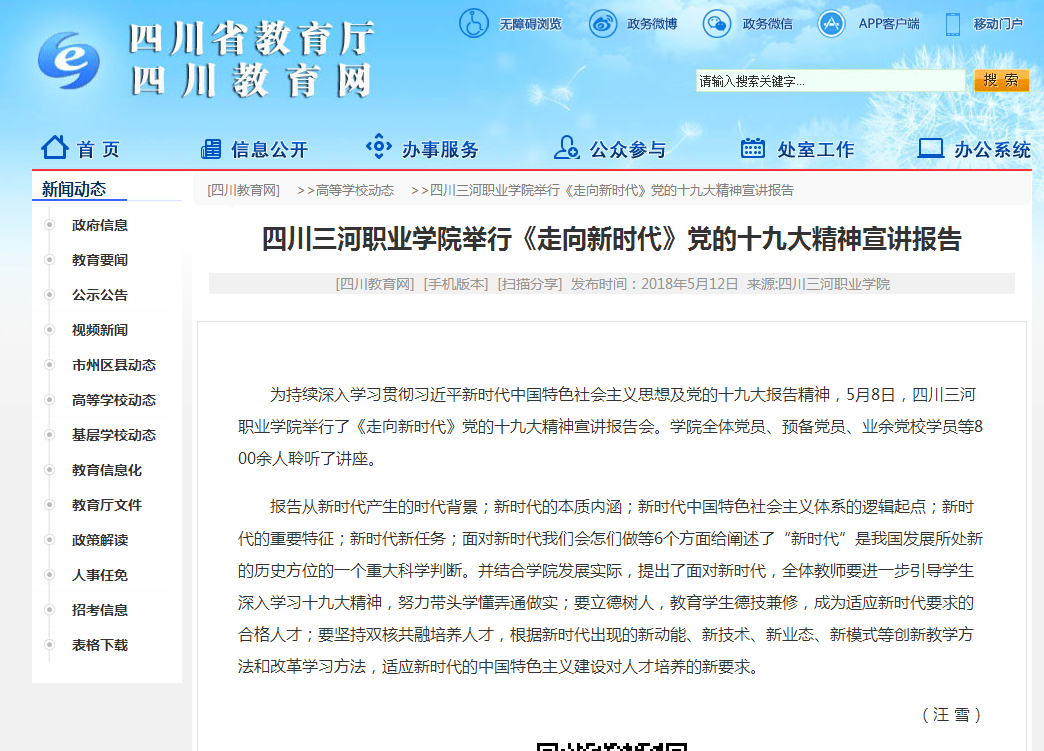1044x751 pixels.
Task: Open the 信息公开 menu
Action: coord(255,150)
